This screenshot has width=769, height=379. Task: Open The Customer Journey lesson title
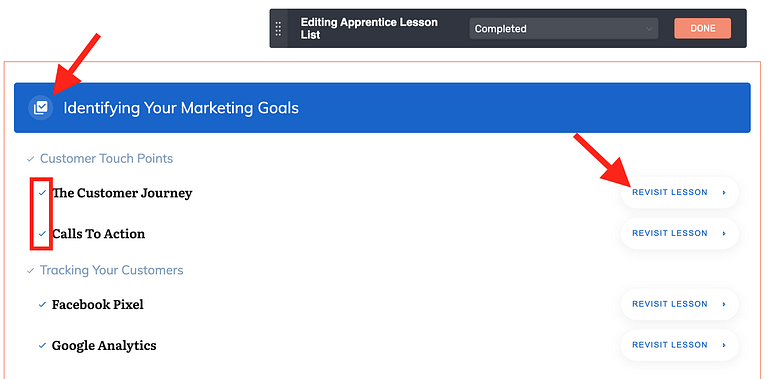click(x=122, y=193)
